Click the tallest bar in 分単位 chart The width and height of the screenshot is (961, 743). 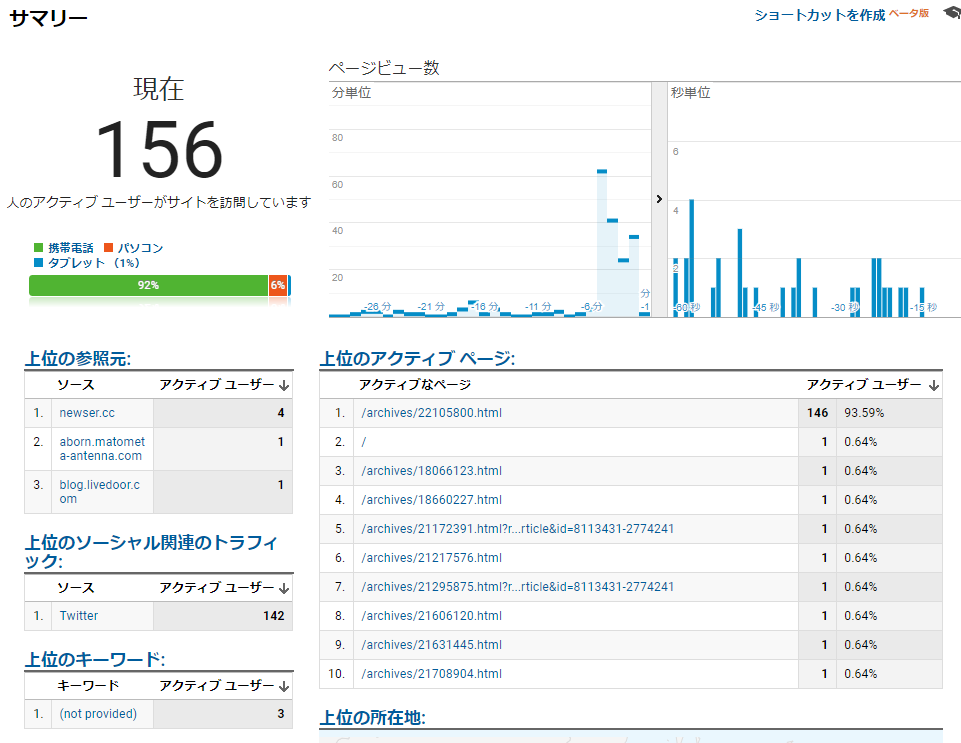pyautogui.click(x=602, y=243)
